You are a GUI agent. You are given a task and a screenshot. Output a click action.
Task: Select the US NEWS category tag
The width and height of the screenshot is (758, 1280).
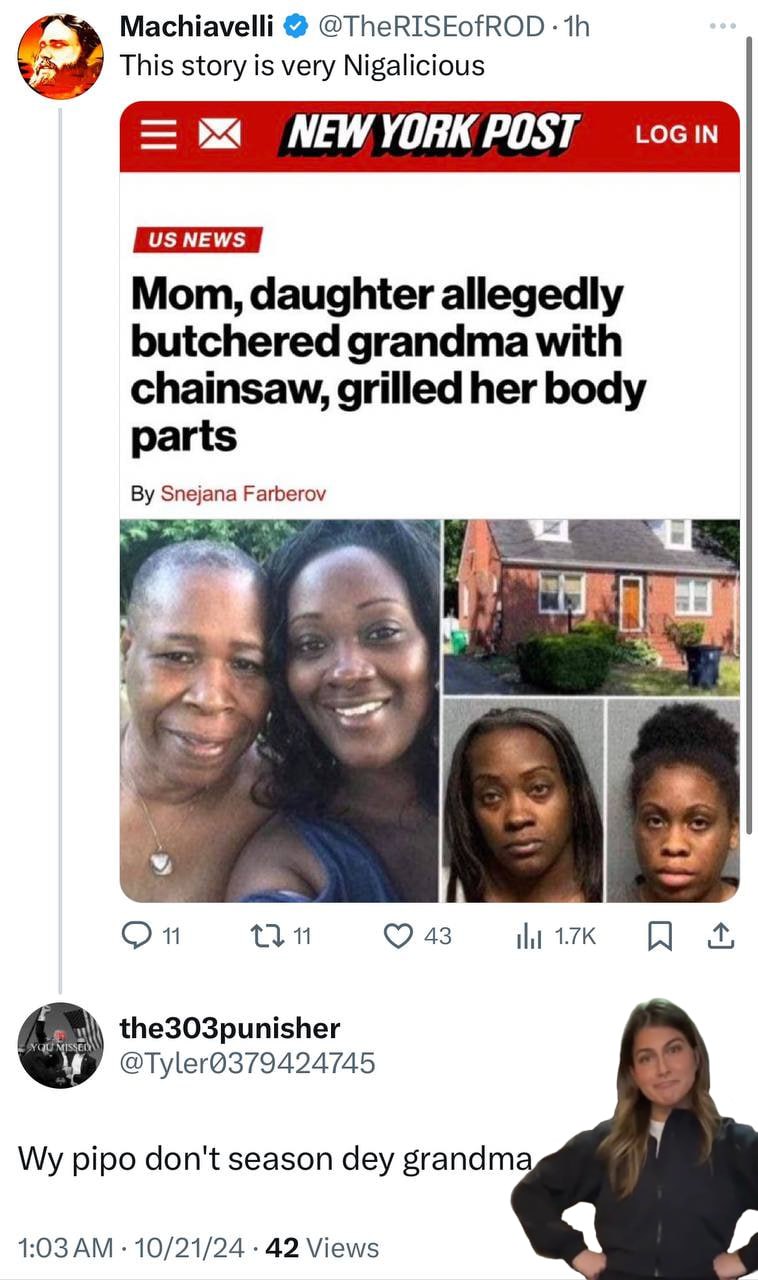point(197,240)
